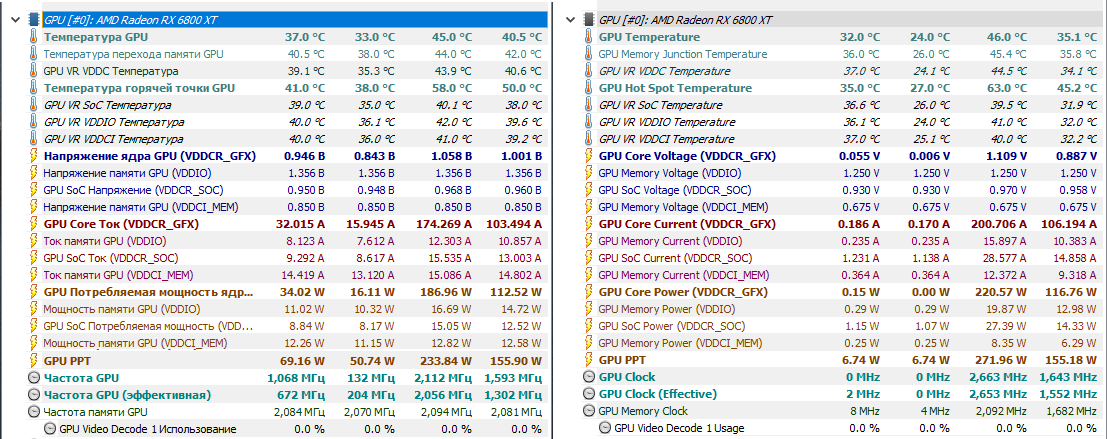Click gauge icon beside GPU Video Decode 1 Использование

pos(49,428)
